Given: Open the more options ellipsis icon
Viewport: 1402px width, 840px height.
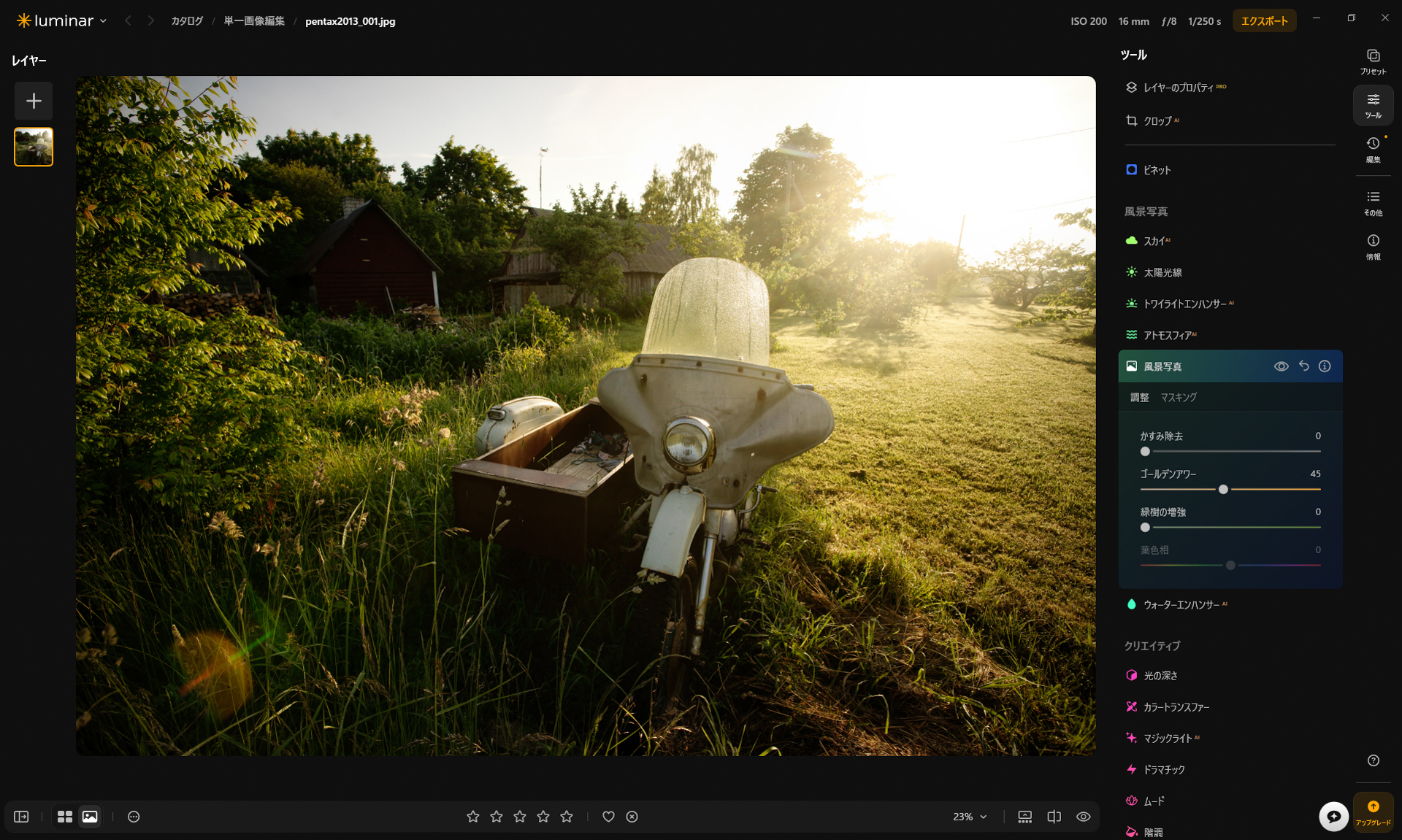Looking at the screenshot, I should click(134, 817).
